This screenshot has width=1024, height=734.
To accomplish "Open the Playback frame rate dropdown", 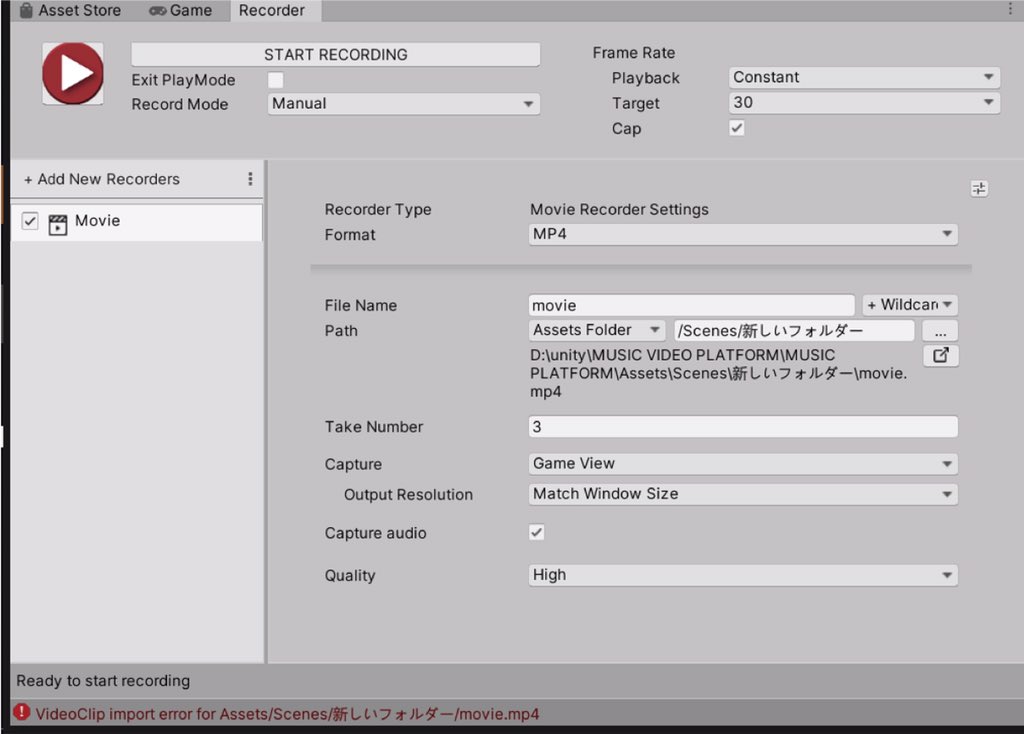I will (x=863, y=77).
